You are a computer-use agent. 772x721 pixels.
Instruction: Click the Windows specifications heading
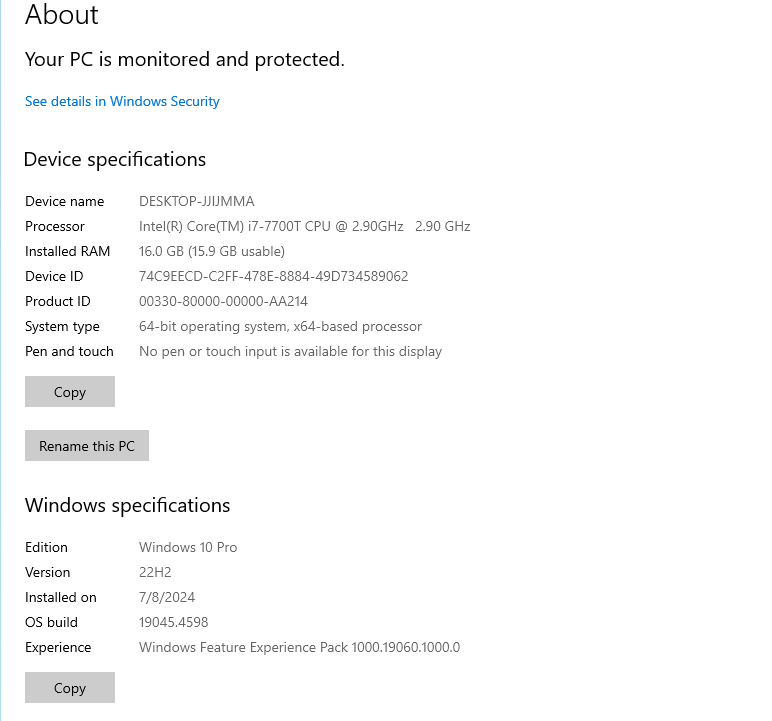pos(128,506)
